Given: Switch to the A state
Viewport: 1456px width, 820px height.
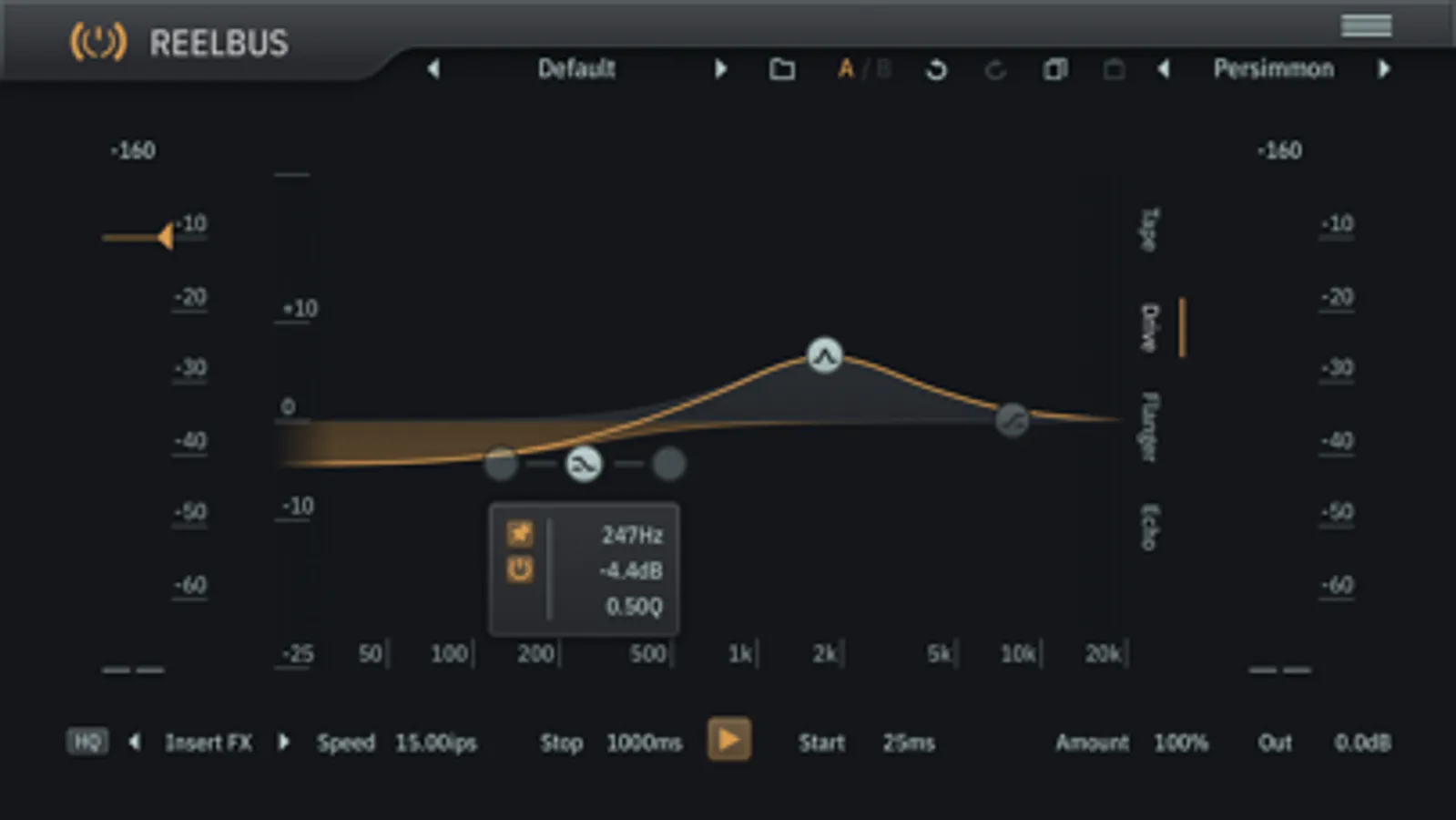Looking at the screenshot, I should tap(846, 69).
